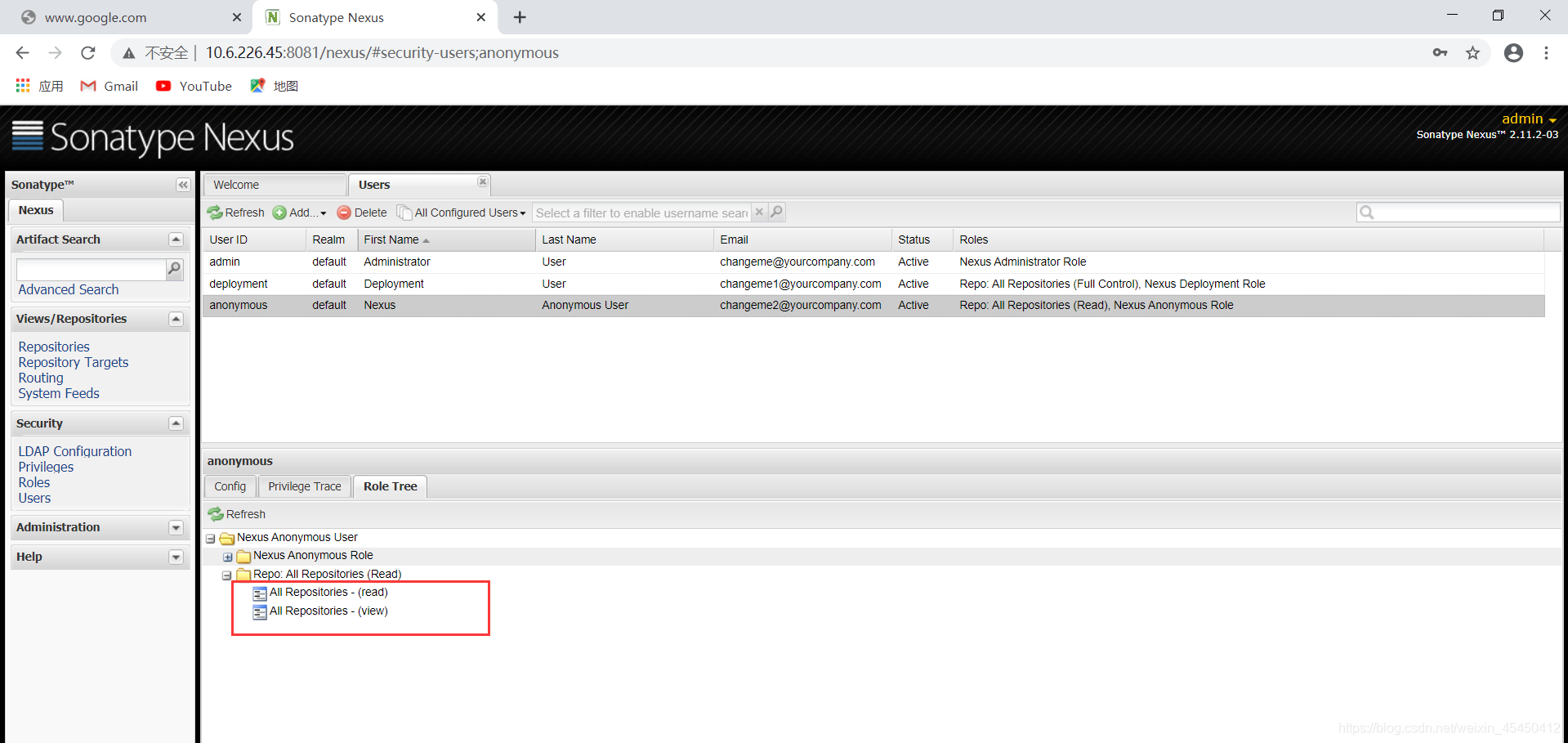
Task: Open Advanced Search link
Action: coord(69,289)
